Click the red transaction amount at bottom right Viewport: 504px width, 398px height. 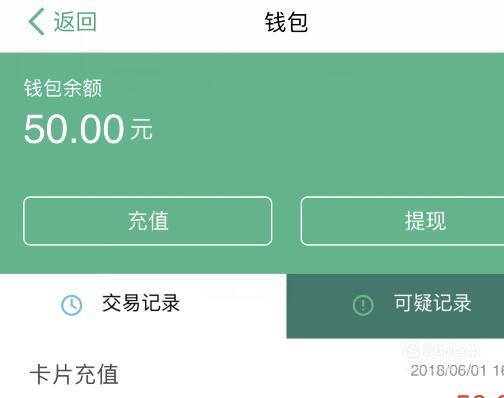point(480,396)
